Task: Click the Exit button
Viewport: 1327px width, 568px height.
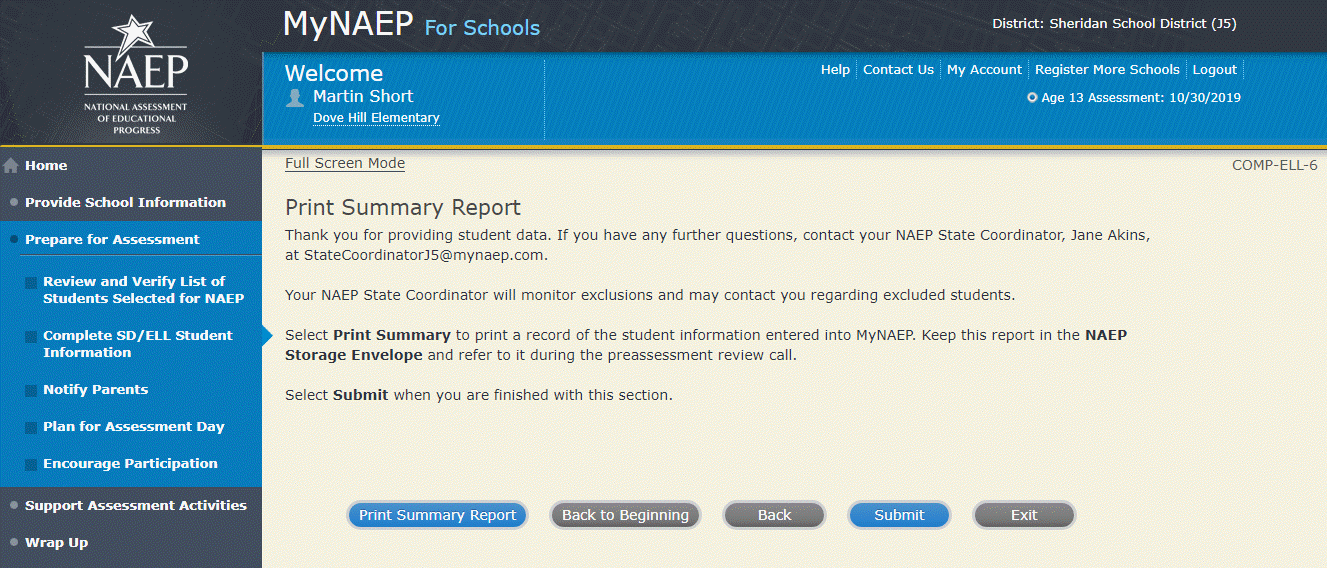Action: click(x=1024, y=515)
